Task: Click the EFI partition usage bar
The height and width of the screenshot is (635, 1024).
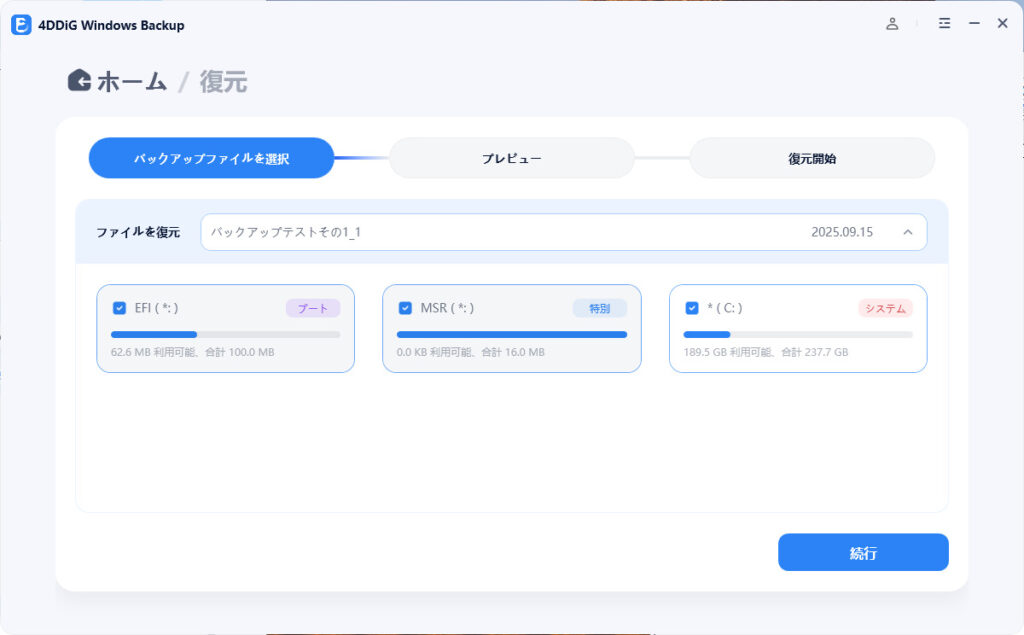Action: (x=225, y=334)
